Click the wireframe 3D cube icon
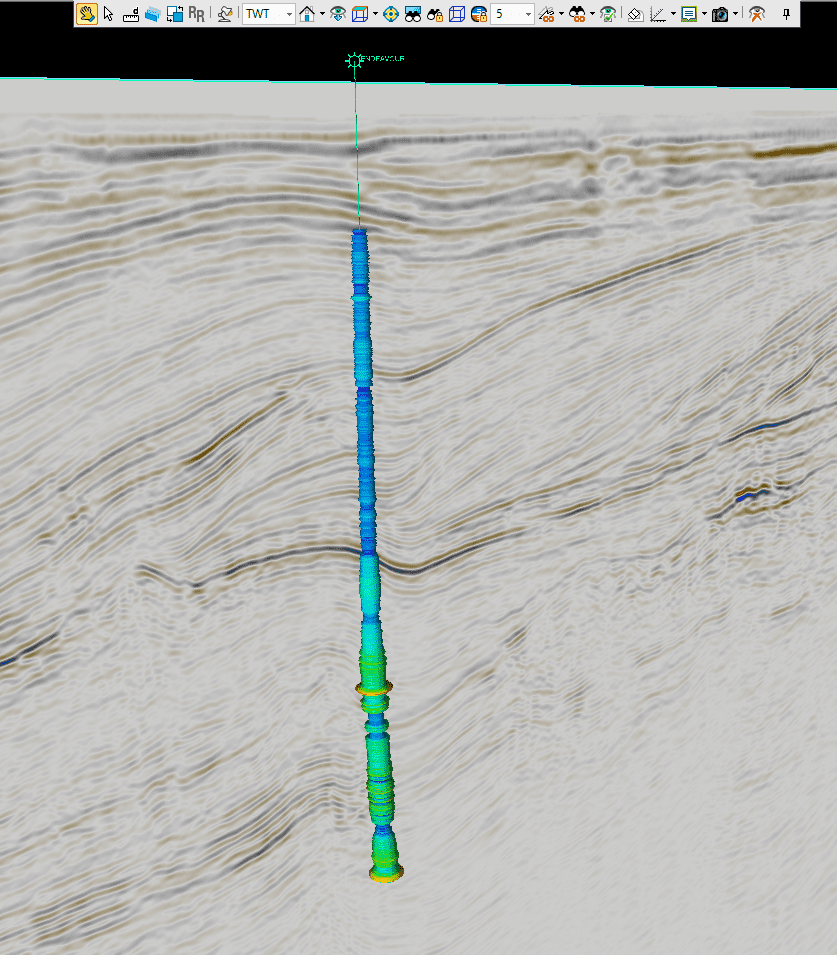 point(456,14)
